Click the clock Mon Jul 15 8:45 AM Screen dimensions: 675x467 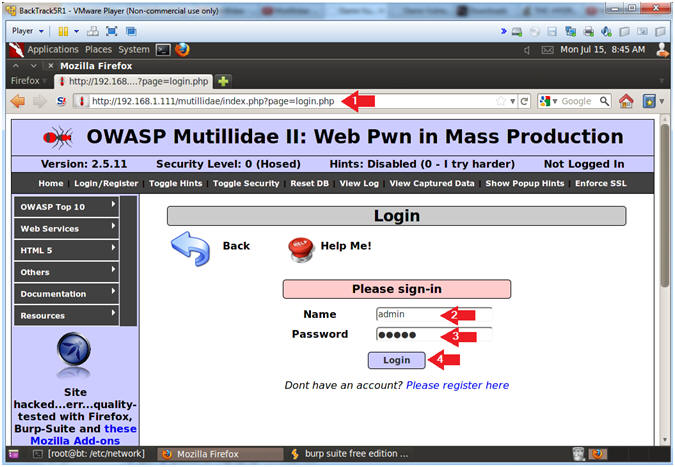click(x=602, y=49)
